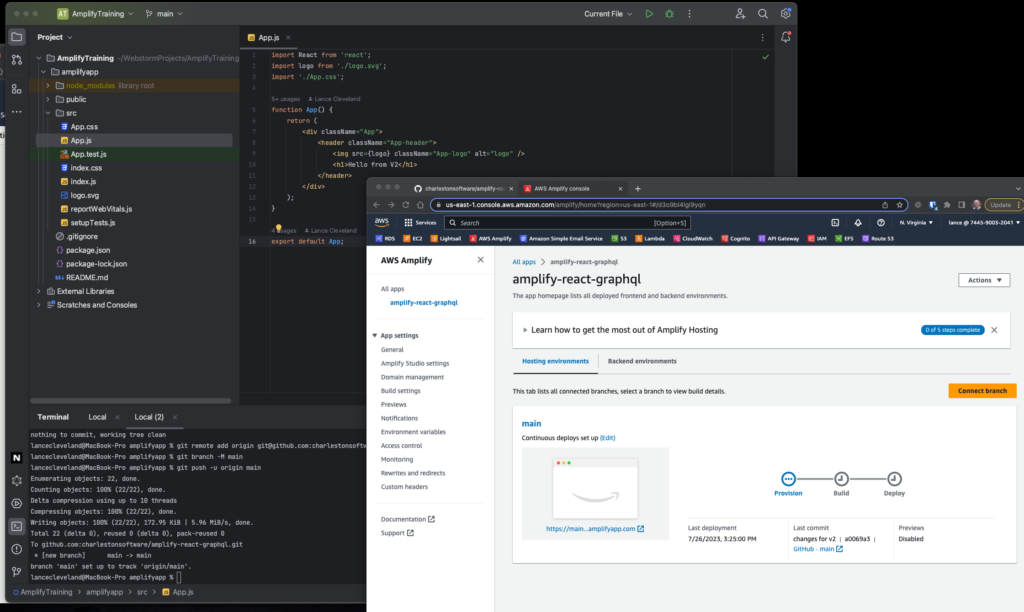Open Build settings in Amplify sidebar

(x=400, y=391)
